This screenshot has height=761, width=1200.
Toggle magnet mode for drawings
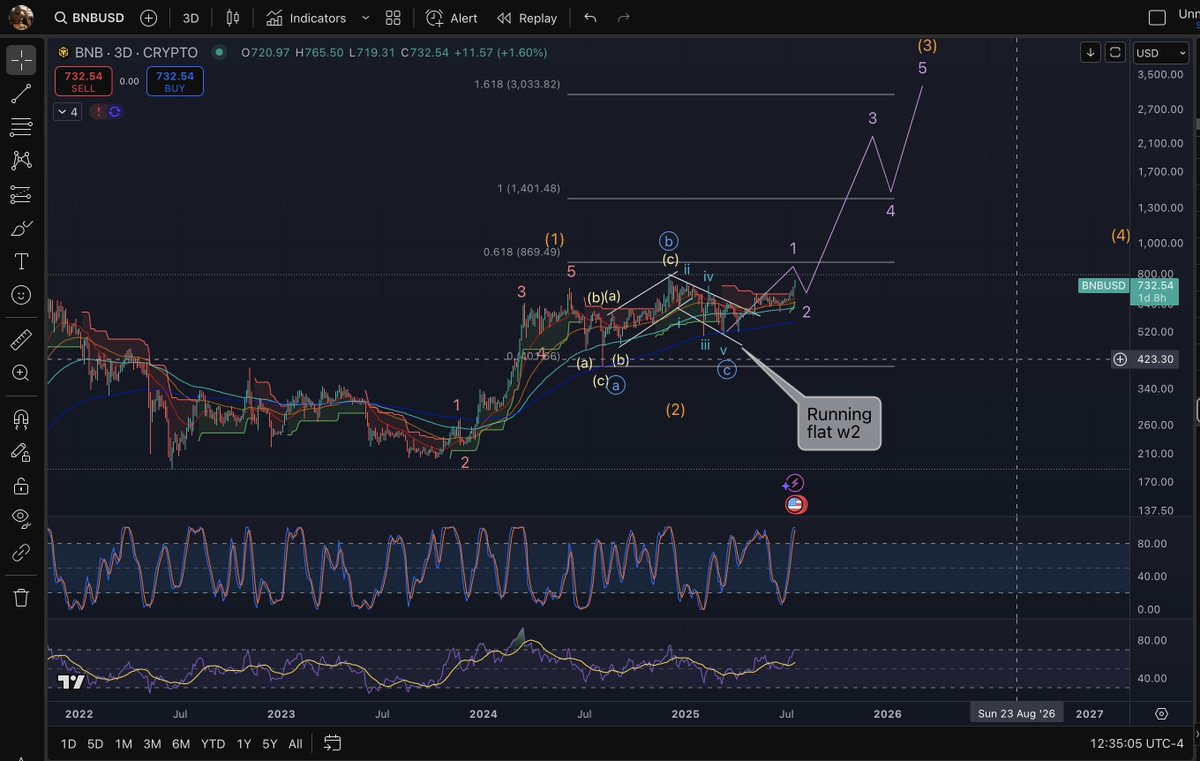(21, 418)
